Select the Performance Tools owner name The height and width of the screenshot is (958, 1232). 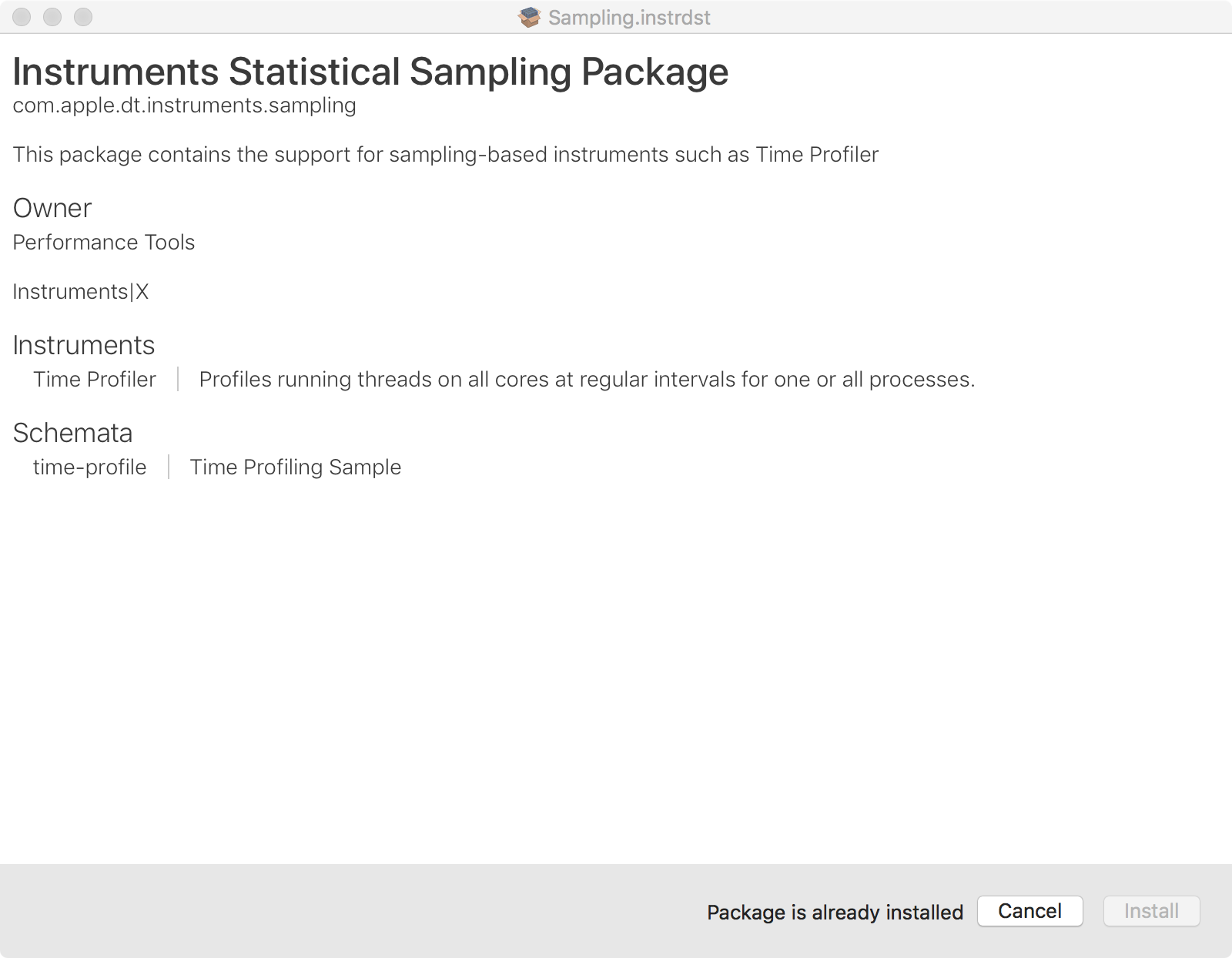[104, 243]
